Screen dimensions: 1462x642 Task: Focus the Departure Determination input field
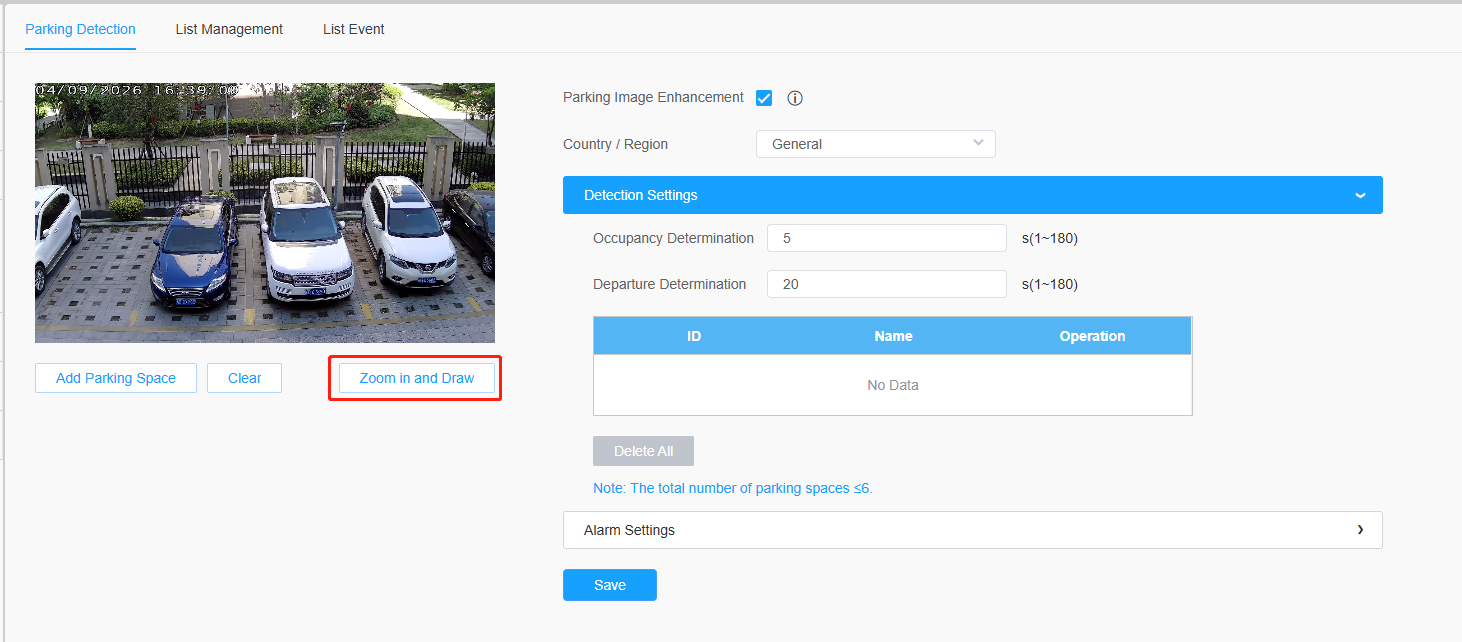pos(887,284)
